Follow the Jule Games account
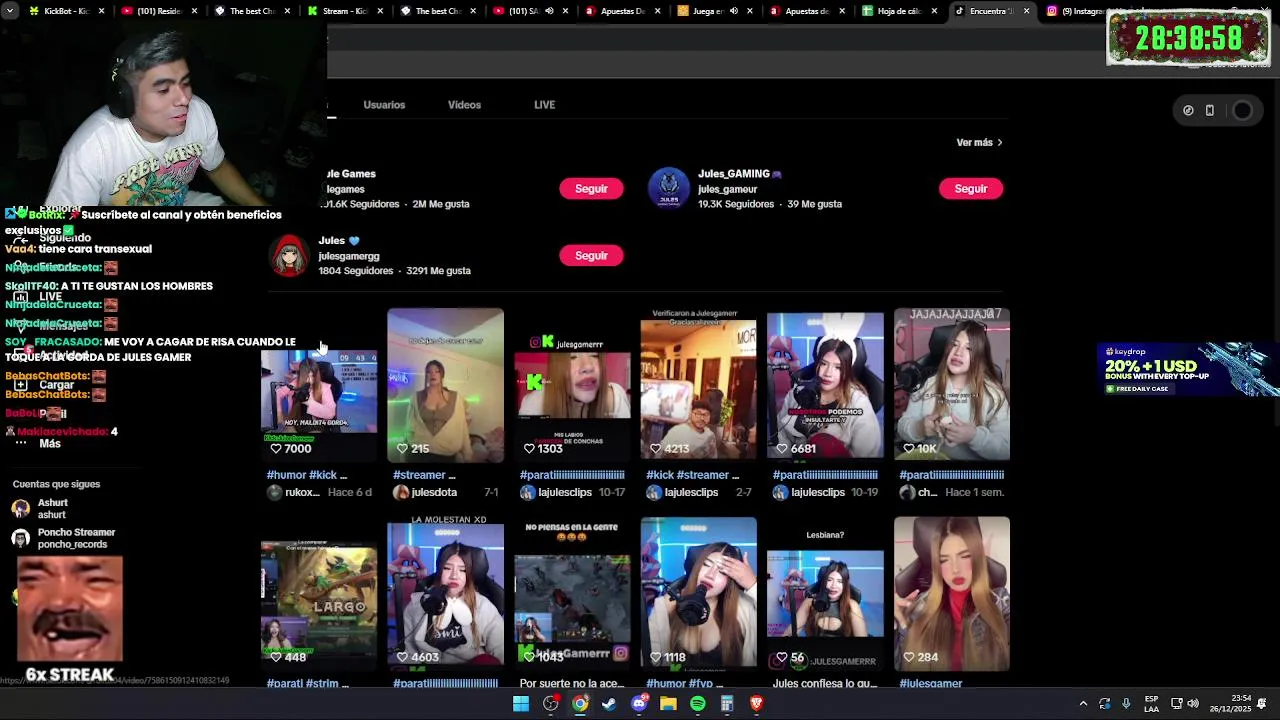1280x720 pixels. point(591,188)
